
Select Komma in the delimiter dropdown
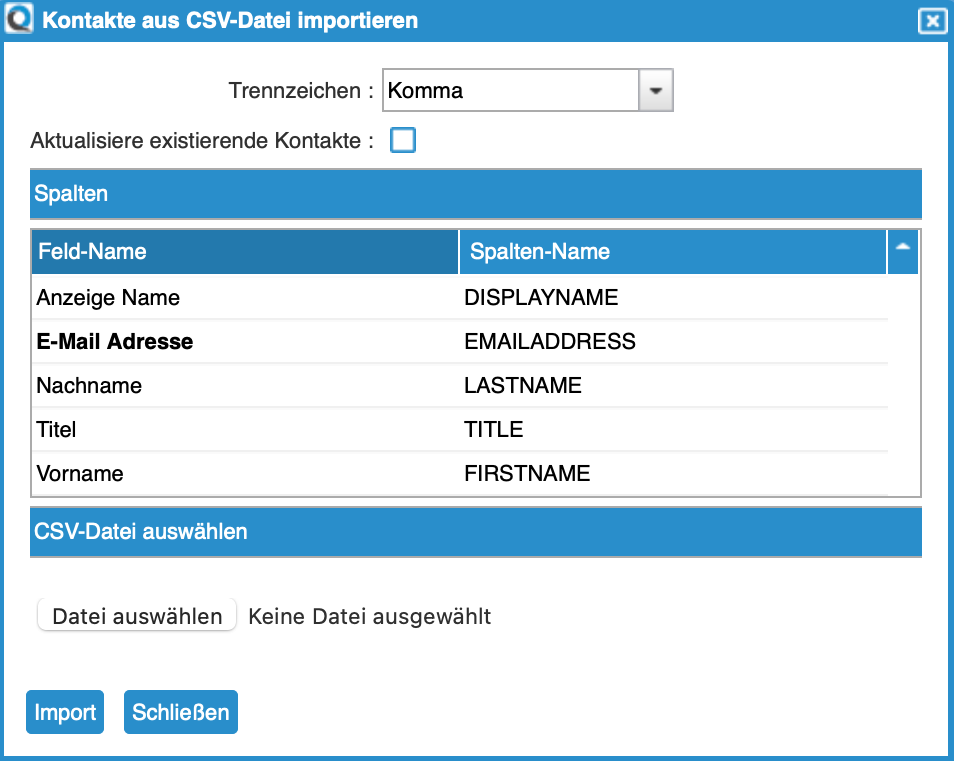[x=510, y=90]
